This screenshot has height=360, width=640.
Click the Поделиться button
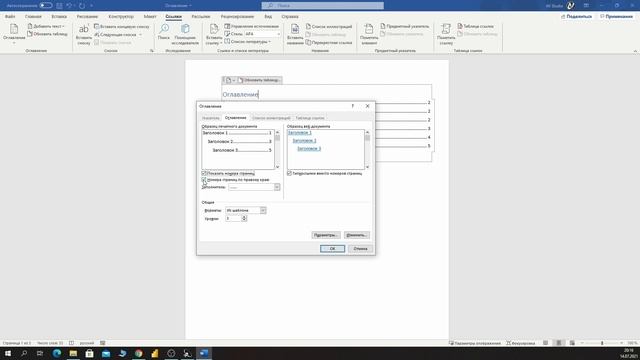tap(576, 16)
